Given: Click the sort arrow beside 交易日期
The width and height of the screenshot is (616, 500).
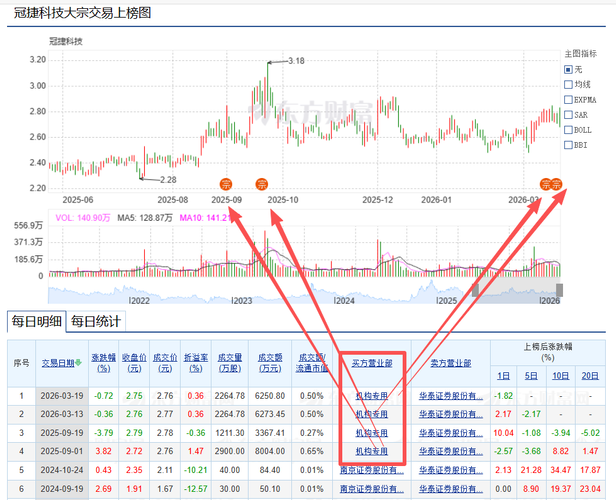Looking at the screenshot, I should pyautogui.click(x=78, y=363).
